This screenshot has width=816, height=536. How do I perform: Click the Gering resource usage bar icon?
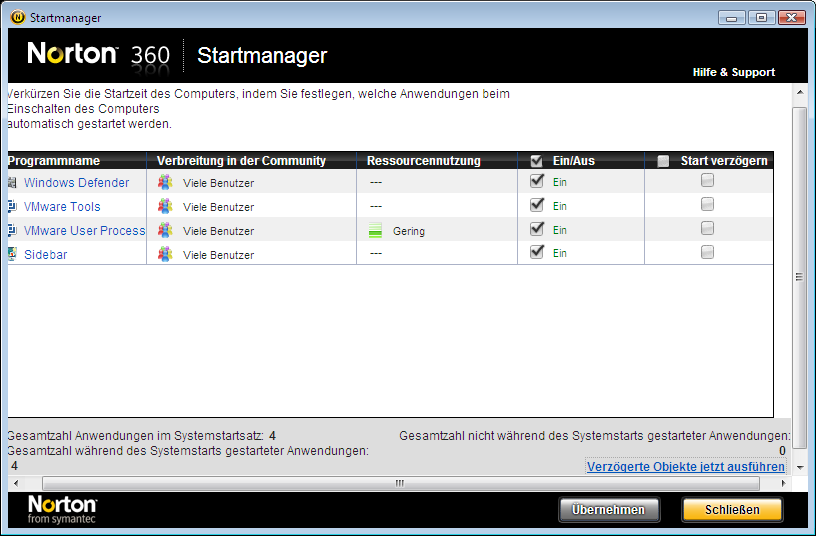point(375,230)
